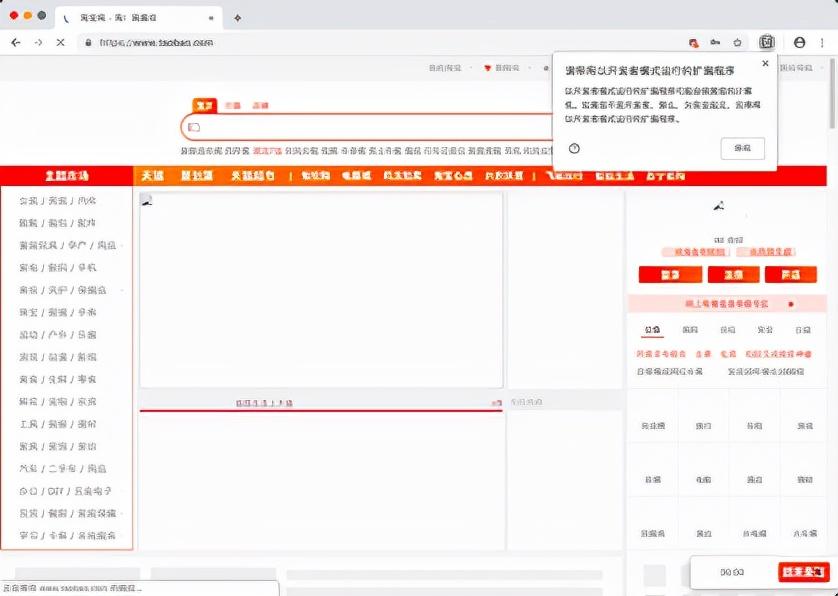
Task: Stop loading the Taobao page
Action: tap(60, 42)
